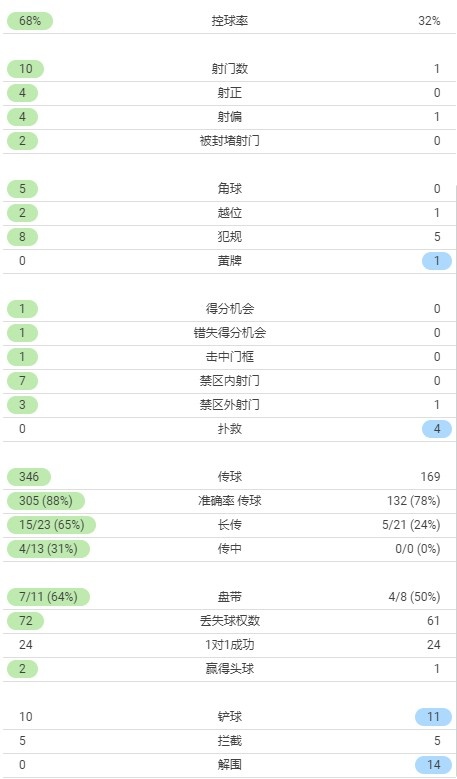The height and width of the screenshot is (779, 457).
Task: Click the 4/13 (31%) crosses badge
Action: (48, 549)
